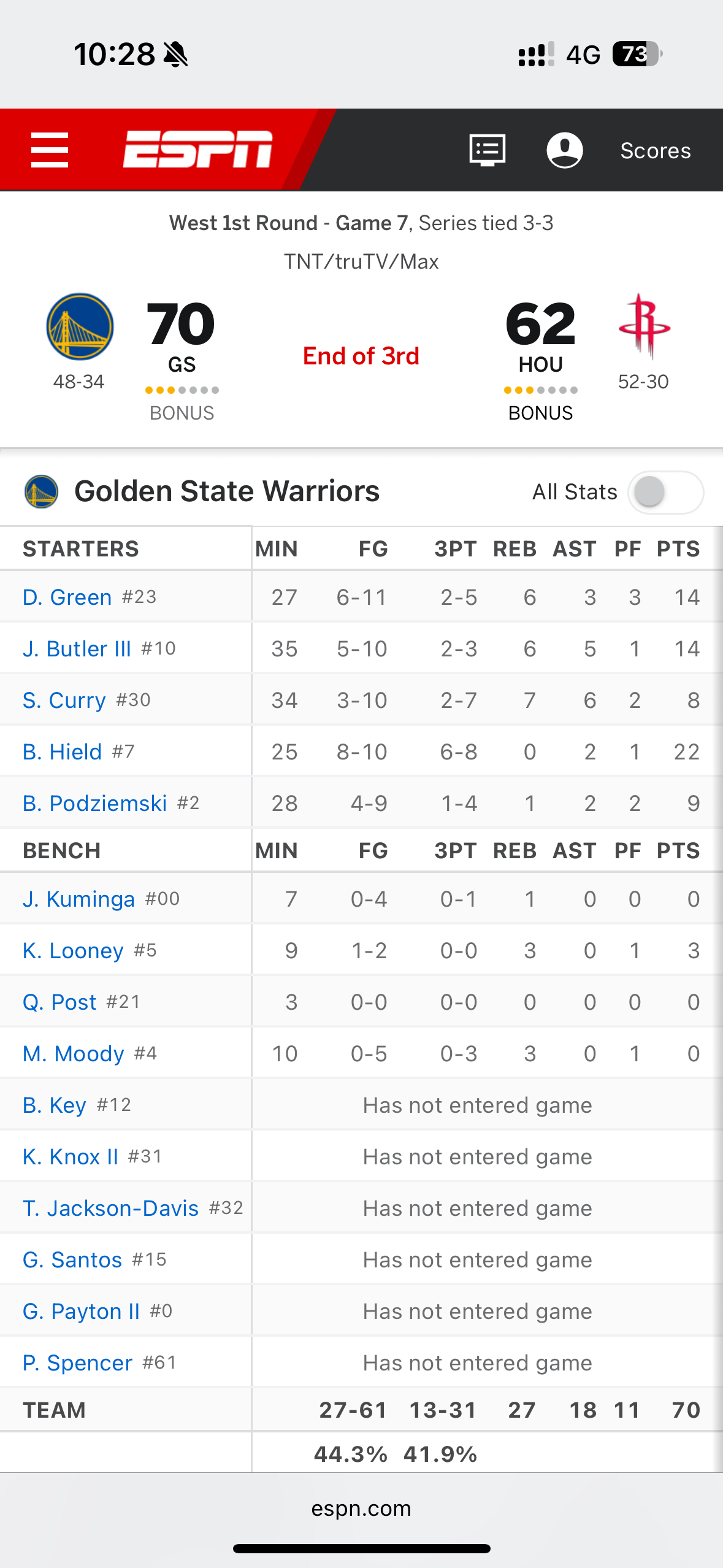Open S. Curry player link
723x1568 pixels.
click(x=64, y=700)
